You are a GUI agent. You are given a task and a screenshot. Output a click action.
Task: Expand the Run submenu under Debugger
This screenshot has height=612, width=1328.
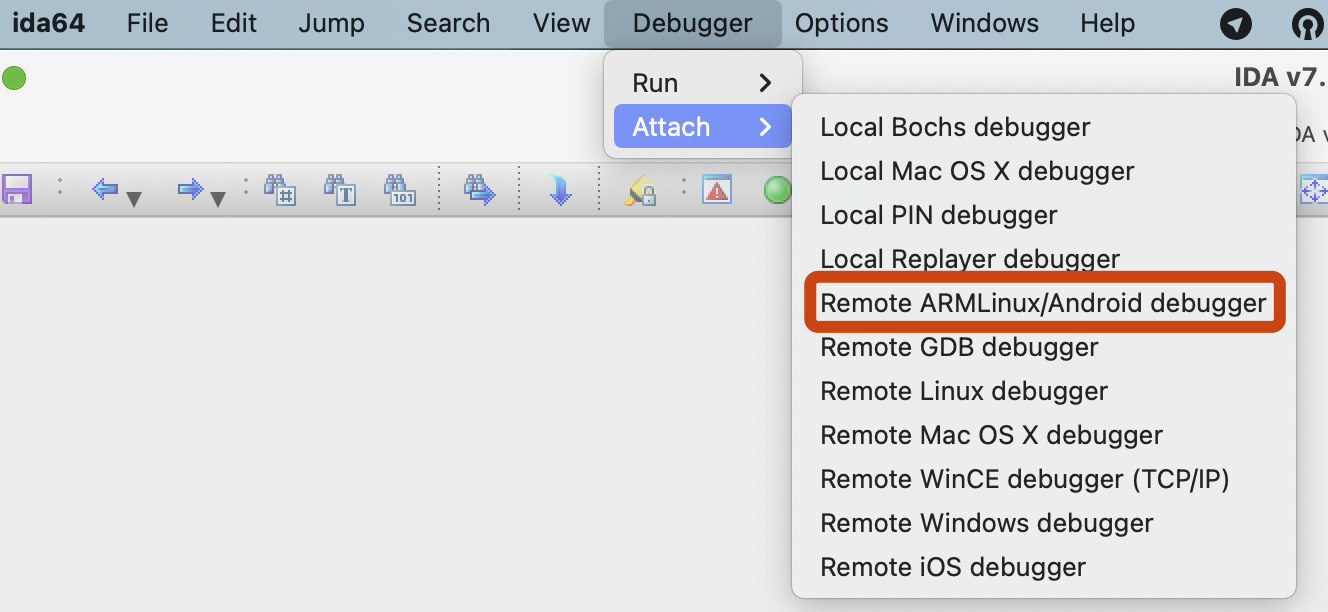pyautogui.click(x=700, y=82)
